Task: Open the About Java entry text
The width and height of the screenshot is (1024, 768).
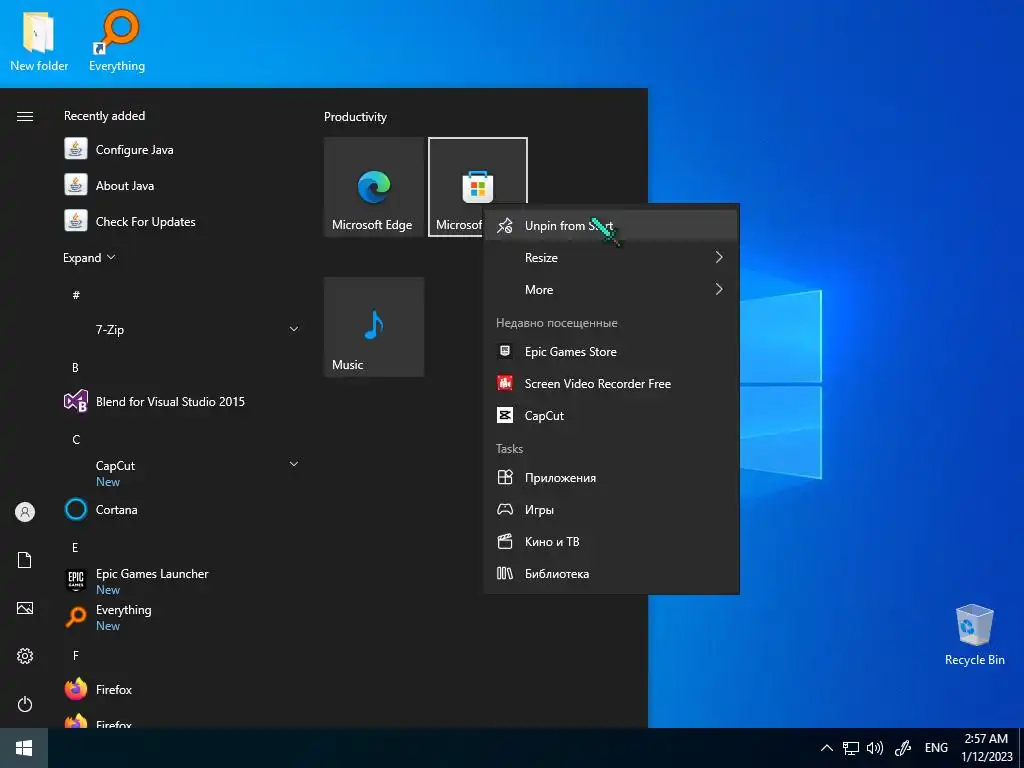Action: tap(125, 185)
